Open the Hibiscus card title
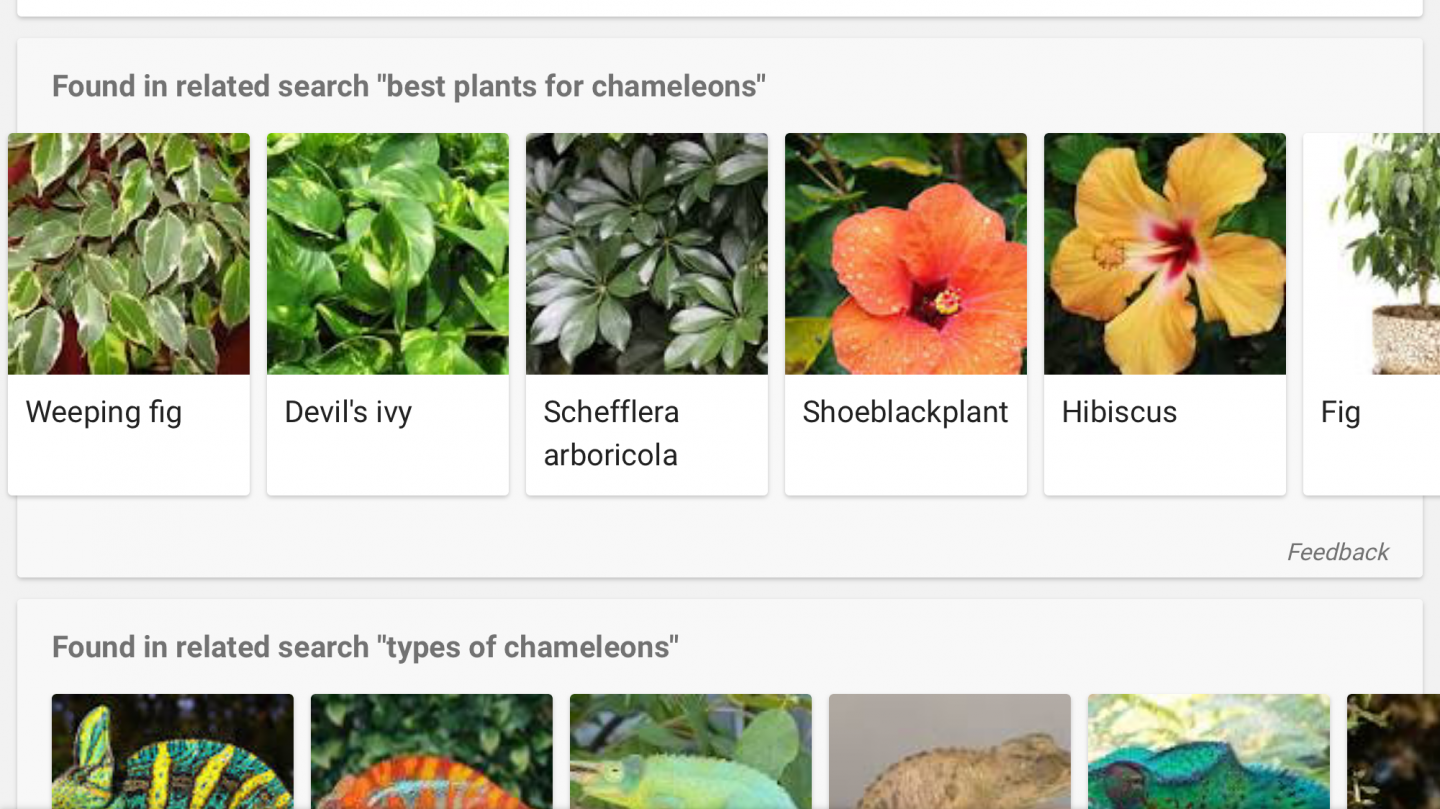The height and width of the screenshot is (809, 1440). point(1119,412)
